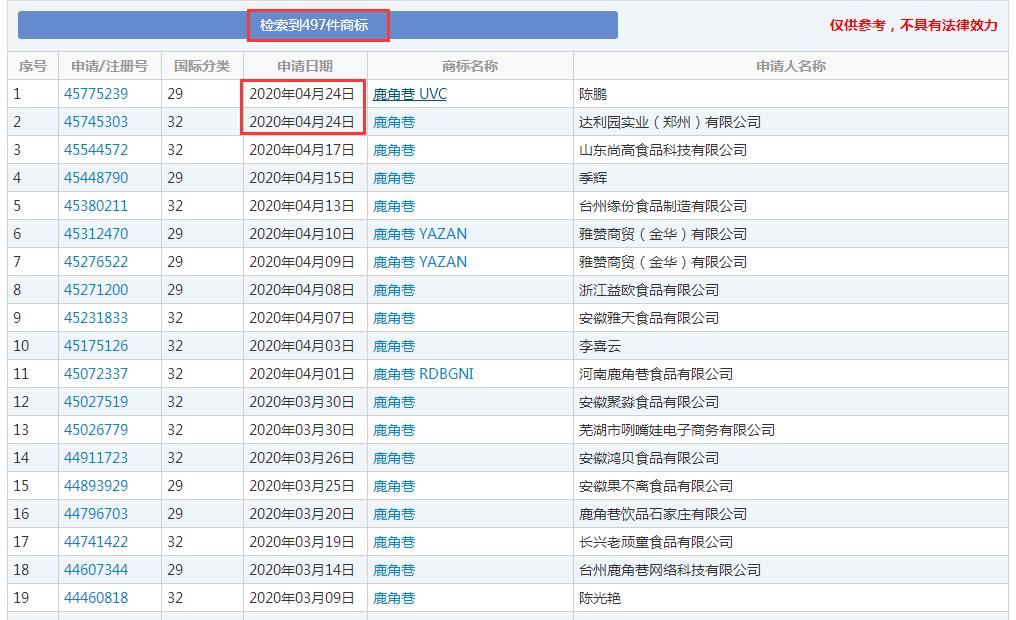The height and width of the screenshot is (620, 1016).
Task: Click the 国际分类 column header
Action: click(x=202, y=66)
